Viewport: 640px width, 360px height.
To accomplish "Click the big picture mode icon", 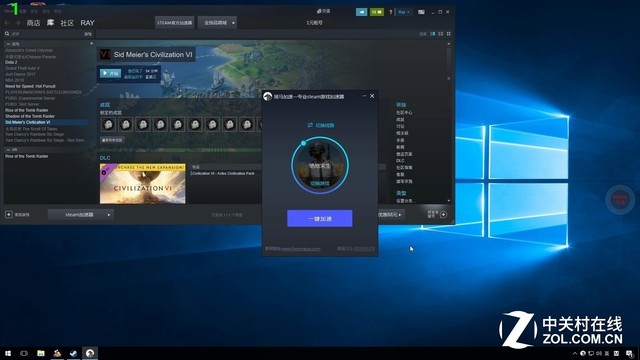I will pos(421,12).
